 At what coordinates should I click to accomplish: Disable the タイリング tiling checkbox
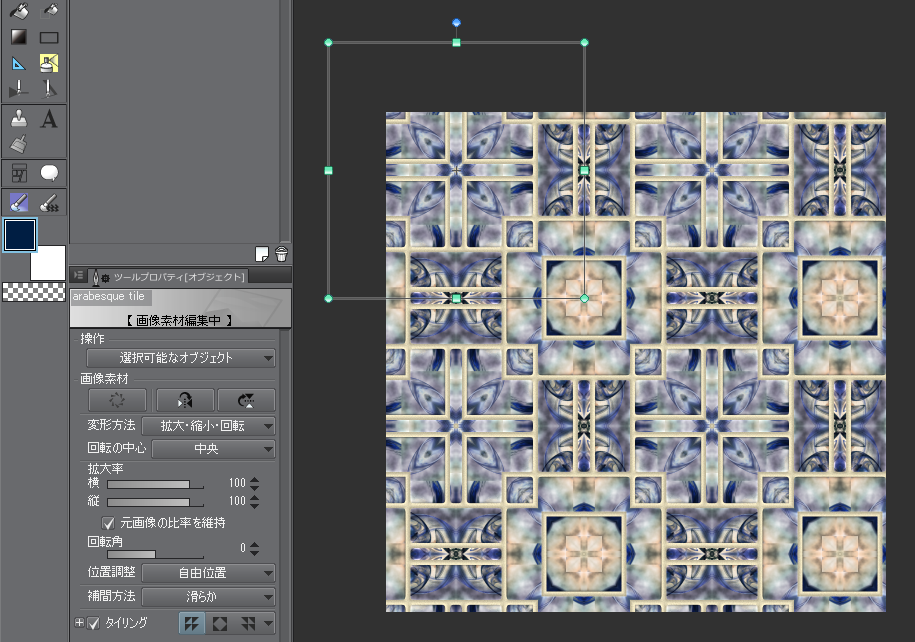point(94,623)
